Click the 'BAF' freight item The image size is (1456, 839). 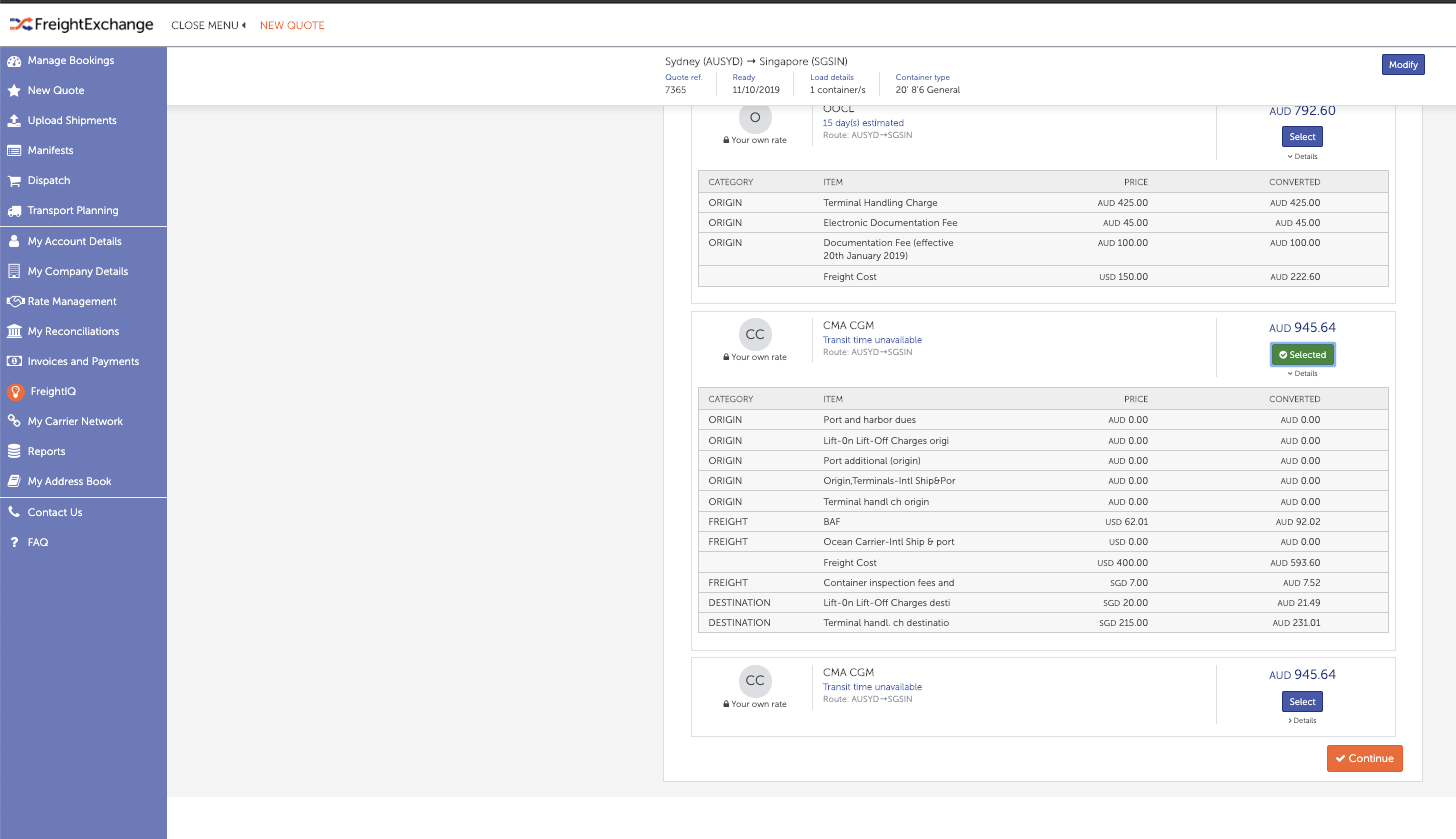[832, 522]
